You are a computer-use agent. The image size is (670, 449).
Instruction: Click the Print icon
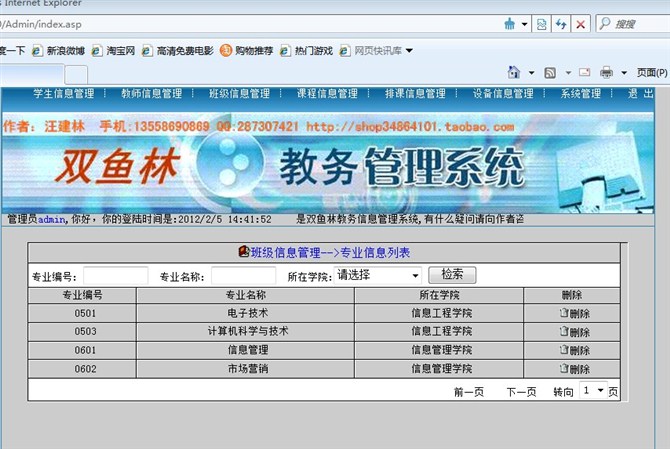pos(606,73)
